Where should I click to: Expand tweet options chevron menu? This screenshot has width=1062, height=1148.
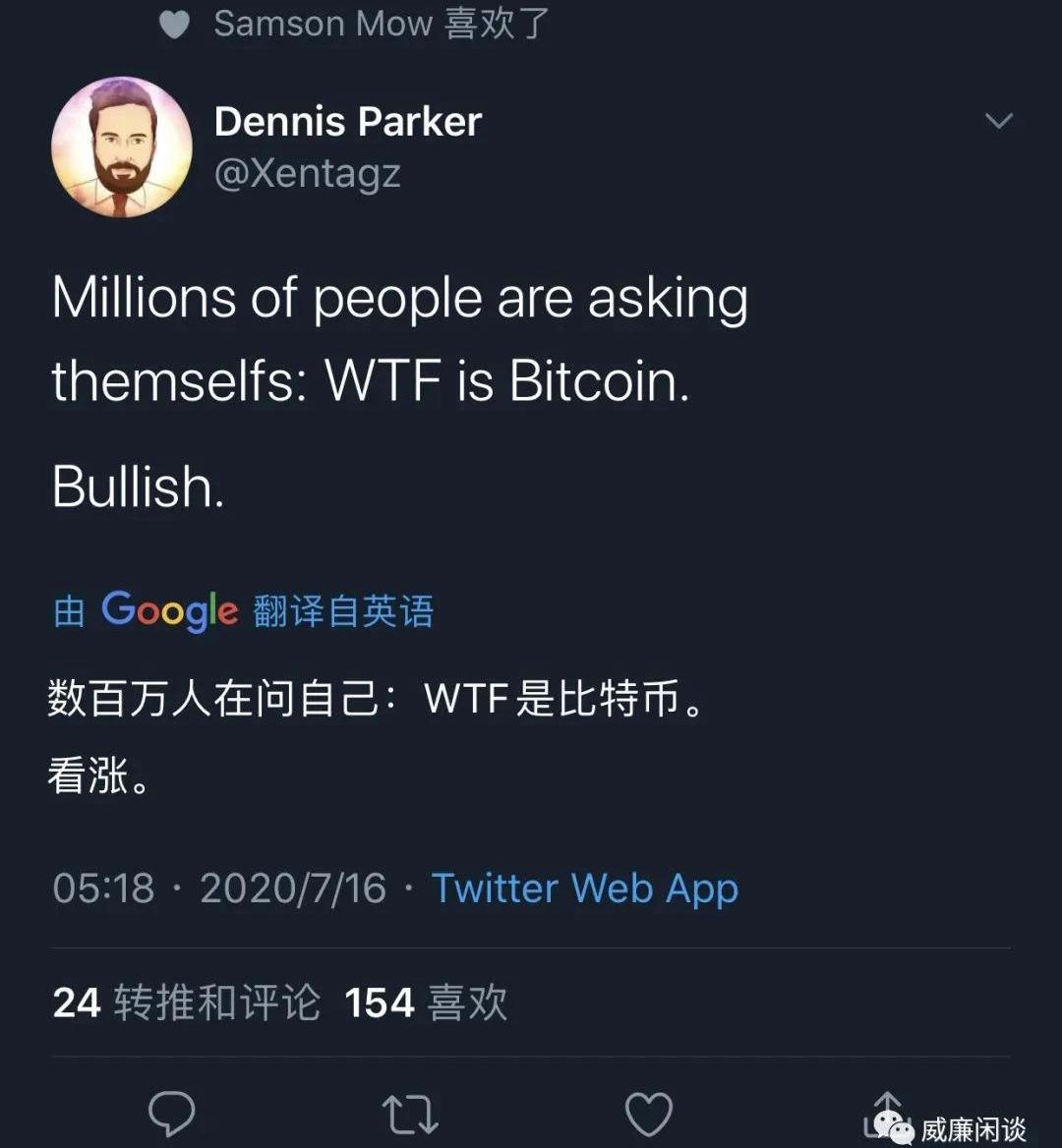999,120
